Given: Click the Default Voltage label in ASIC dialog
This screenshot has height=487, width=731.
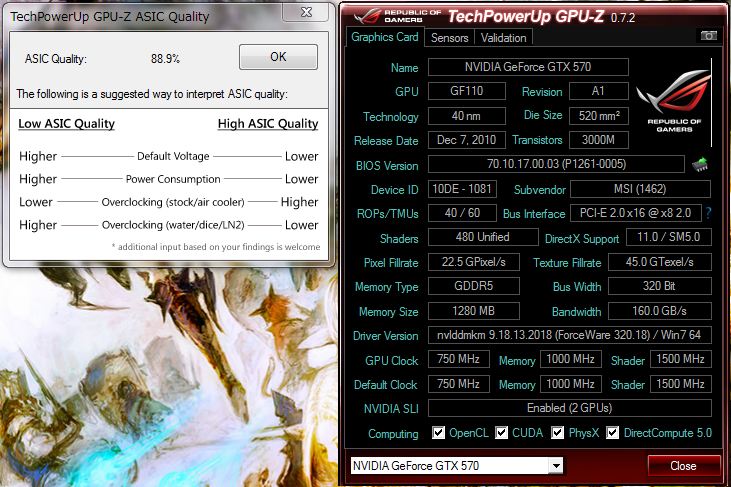Looking at the screenshot, I should (x=173, y=156).
